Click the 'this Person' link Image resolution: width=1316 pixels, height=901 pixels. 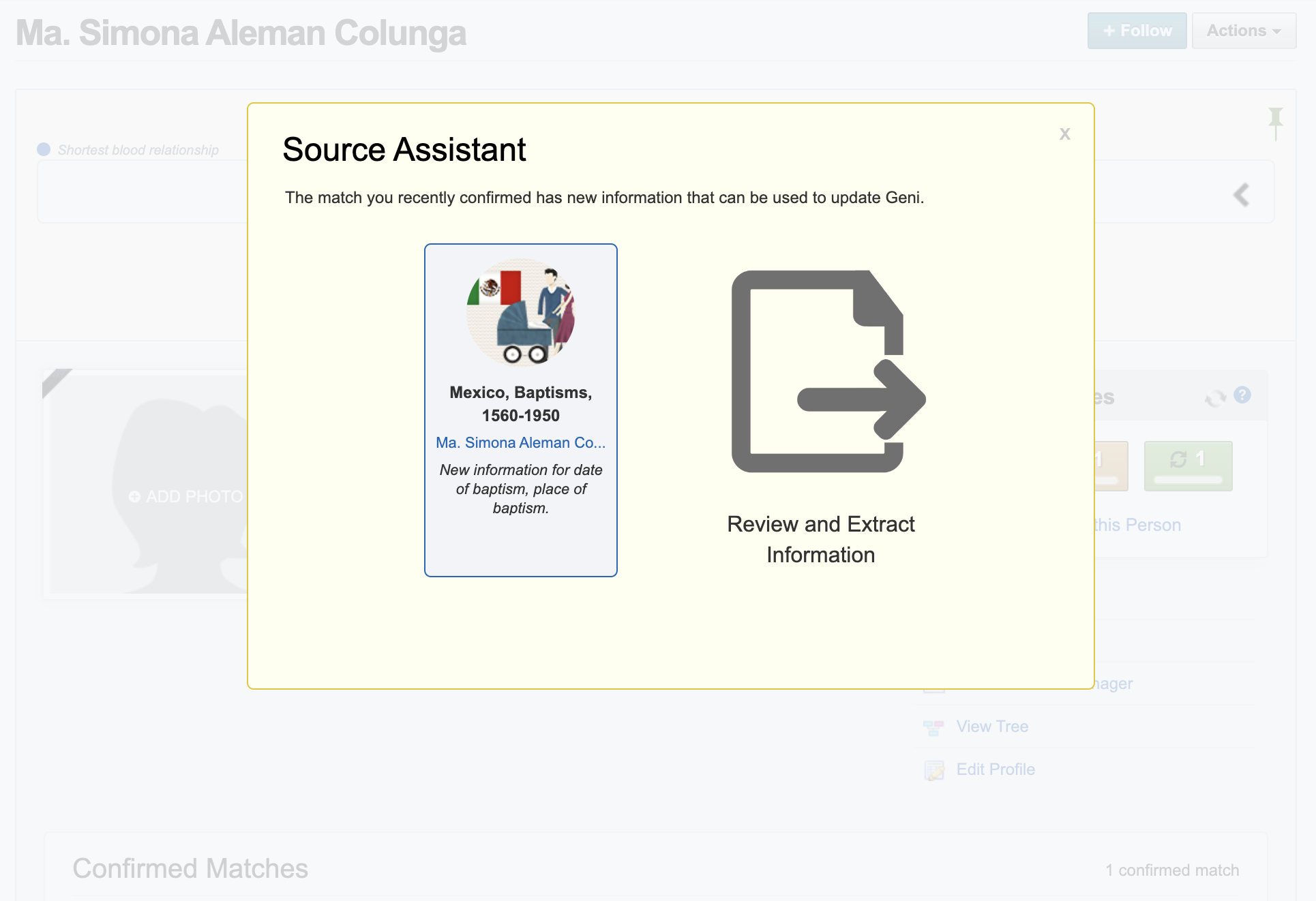(x=1137, y=525)
